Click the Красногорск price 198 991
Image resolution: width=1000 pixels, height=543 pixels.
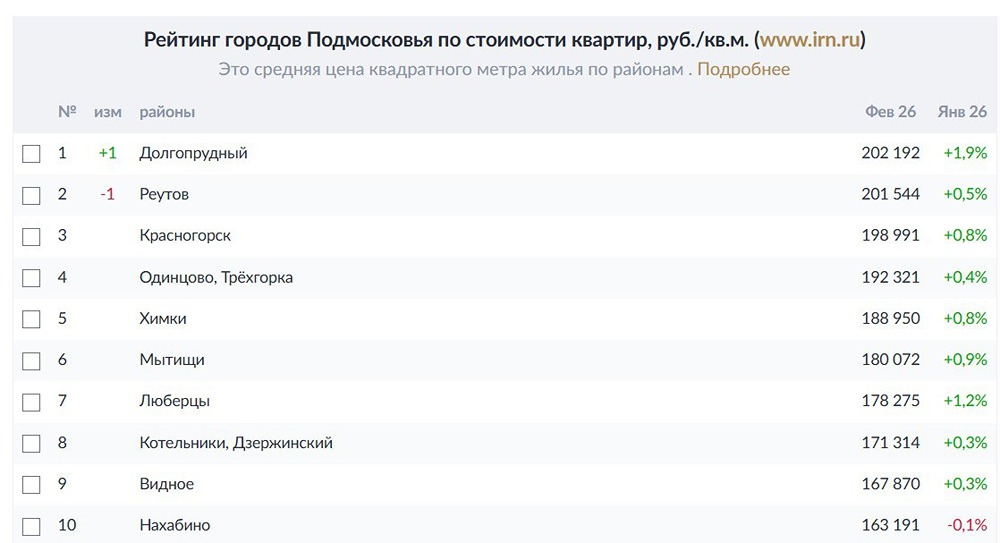[890, 236]
